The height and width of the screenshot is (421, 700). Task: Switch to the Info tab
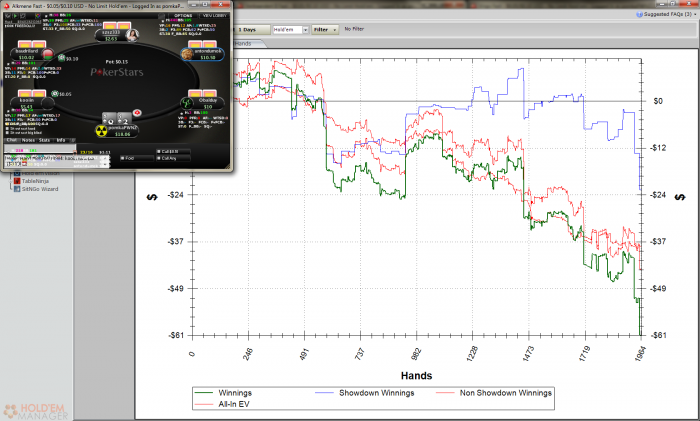61,140
